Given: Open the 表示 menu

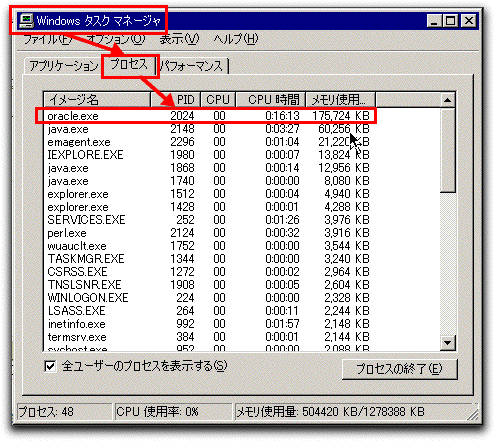Looking at the screenshot, I should pos(179,39).
